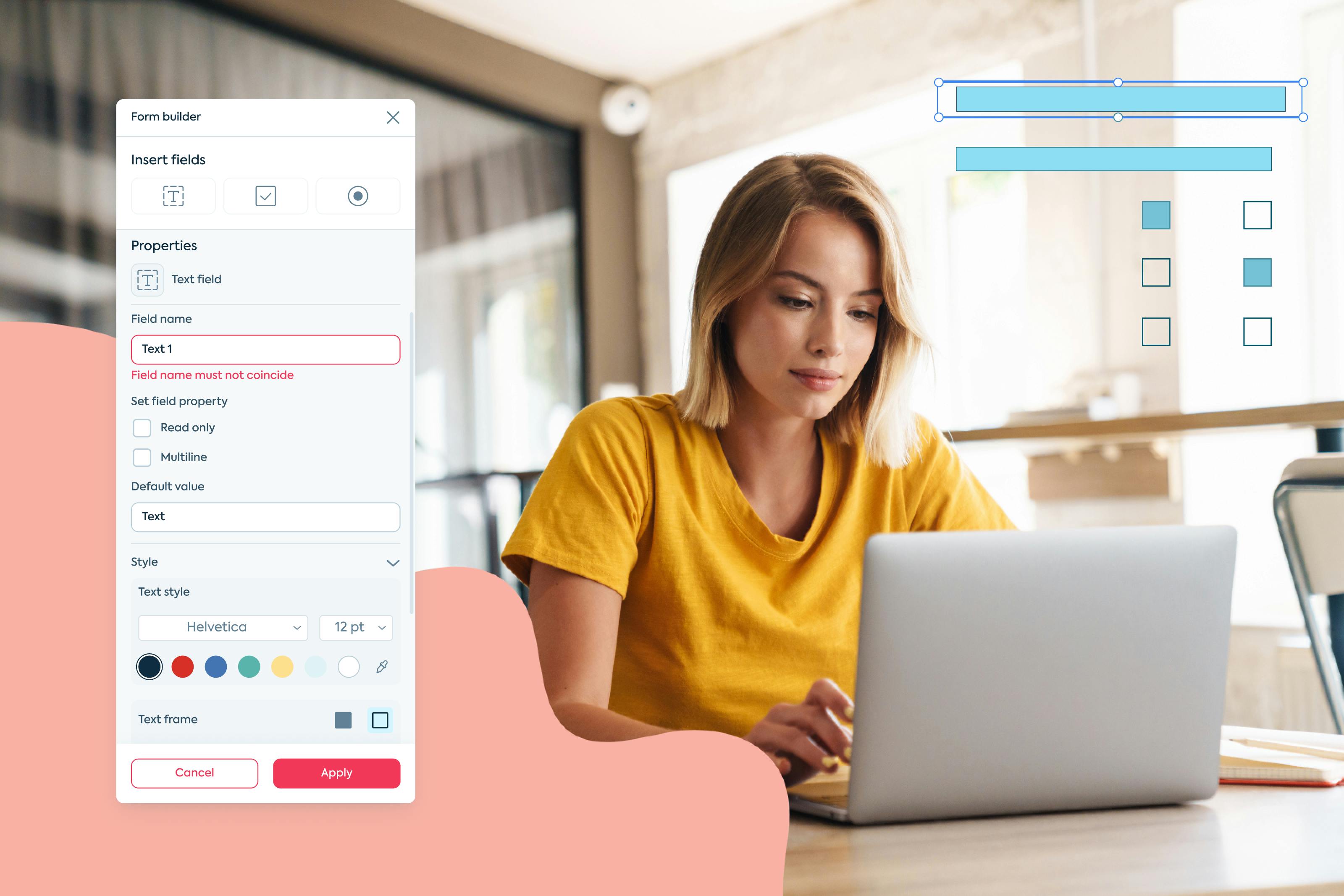Image resolution: width=1344 pixels, height=896 pixels.
Task: Click the Text field property icon
Action: click(x=148, y=278)
